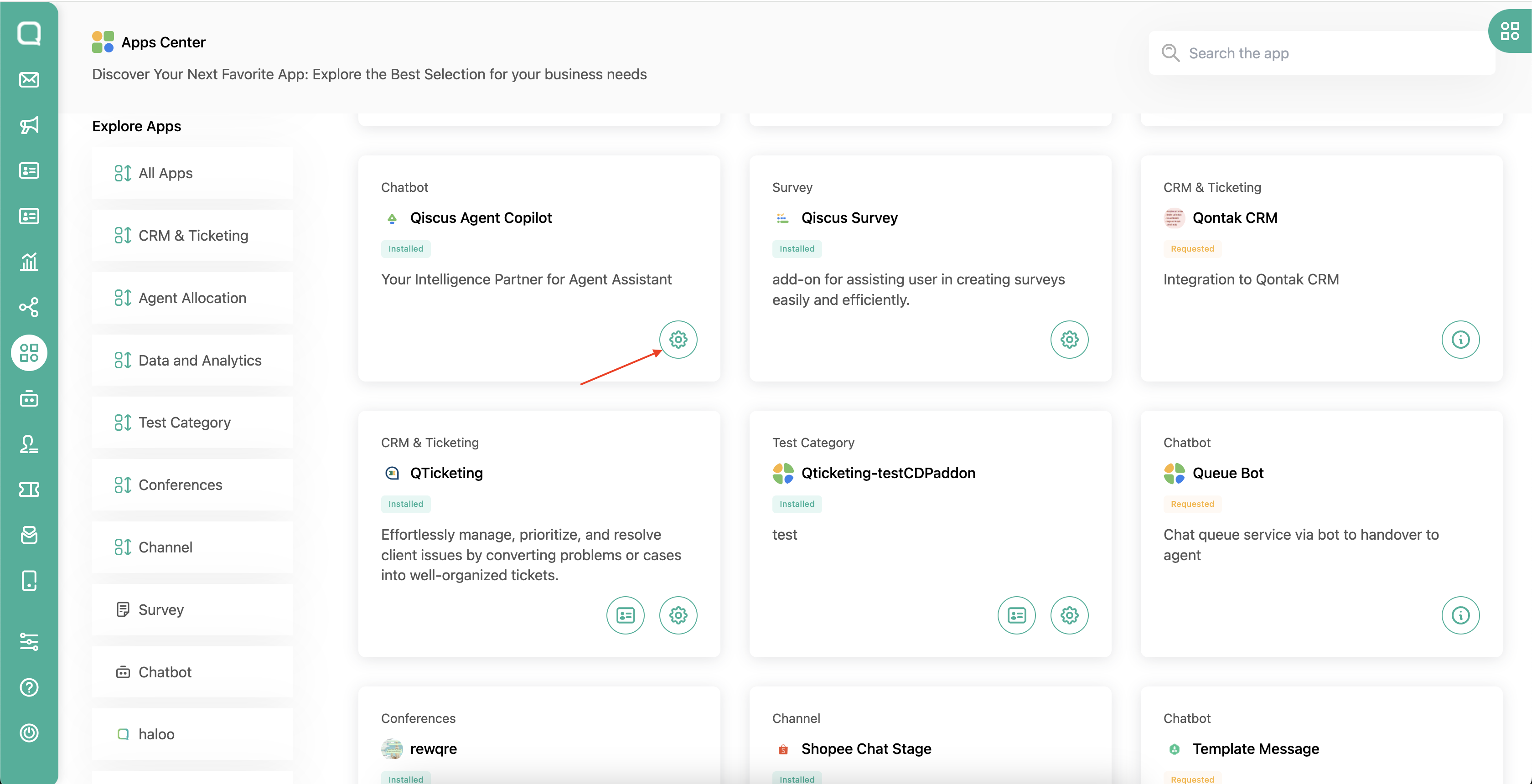
Task: Filter by Survey category
Action: point(192,610)
